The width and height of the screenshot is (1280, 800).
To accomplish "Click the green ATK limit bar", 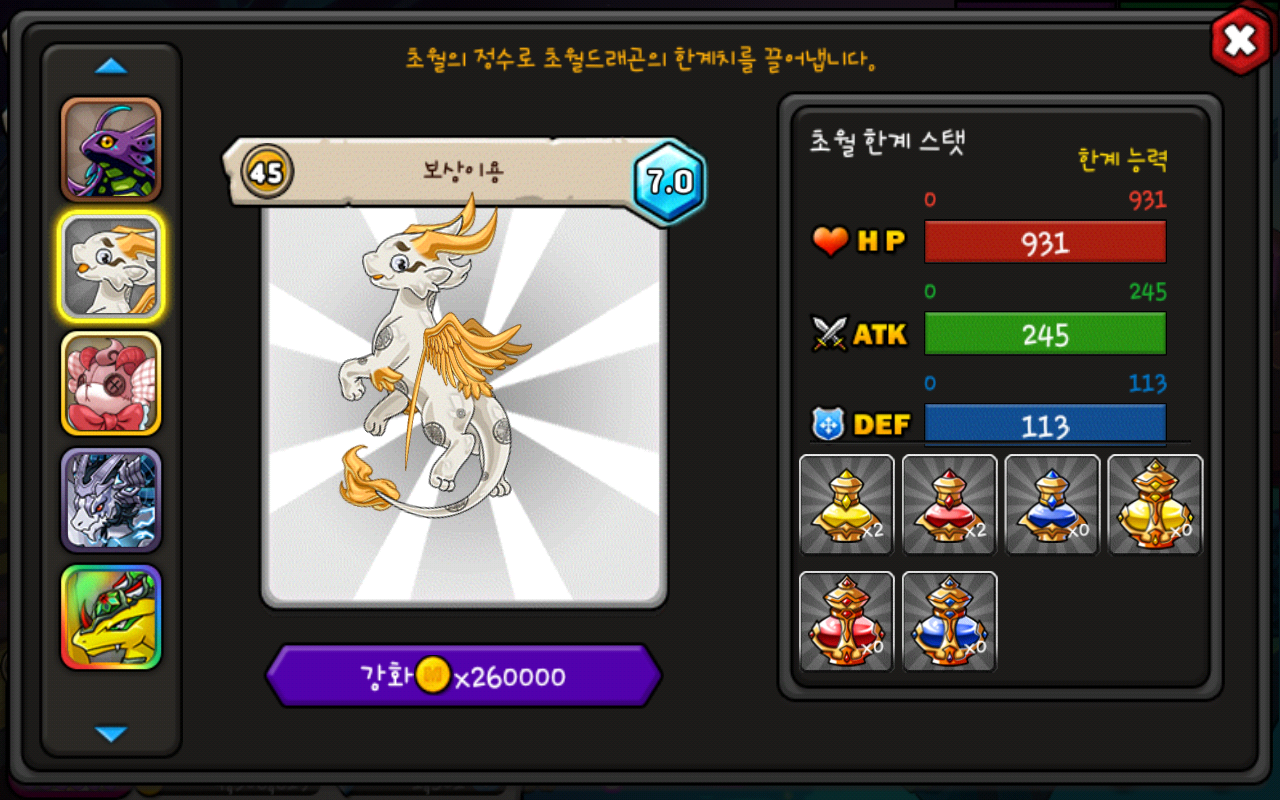I will click(x=1045, y=334).
